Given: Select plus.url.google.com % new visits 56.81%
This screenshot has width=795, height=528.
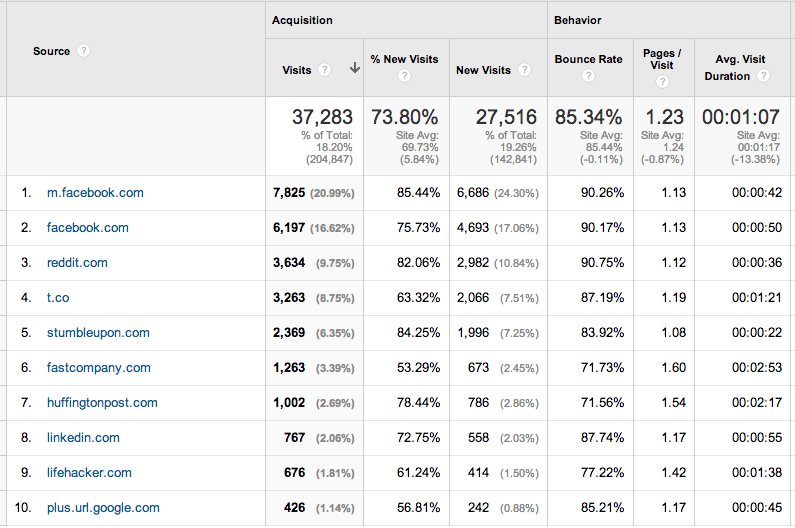Looking at the screenshot, I should 418,508.
